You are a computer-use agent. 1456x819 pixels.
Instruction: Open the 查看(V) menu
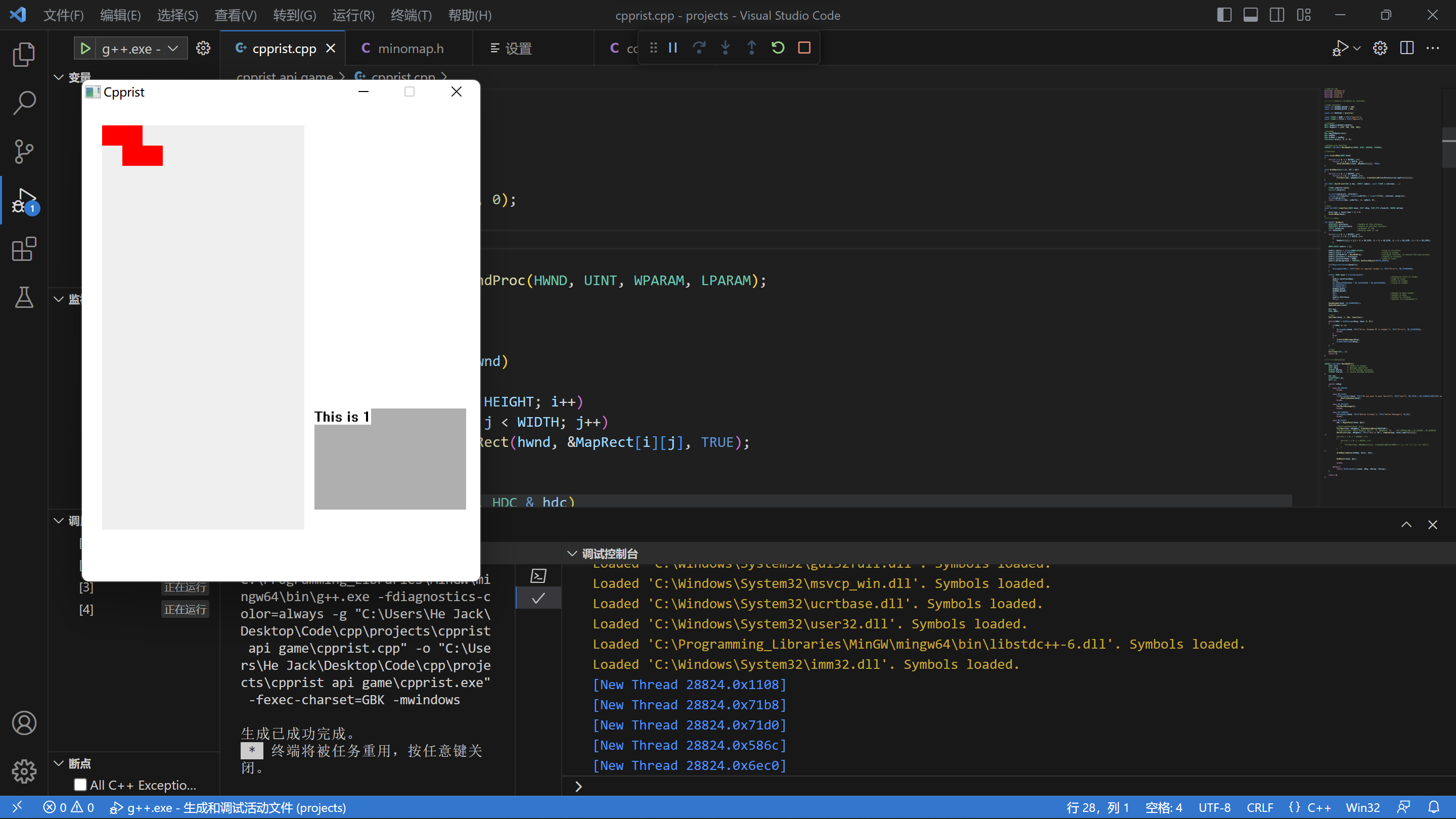[236, 15]
